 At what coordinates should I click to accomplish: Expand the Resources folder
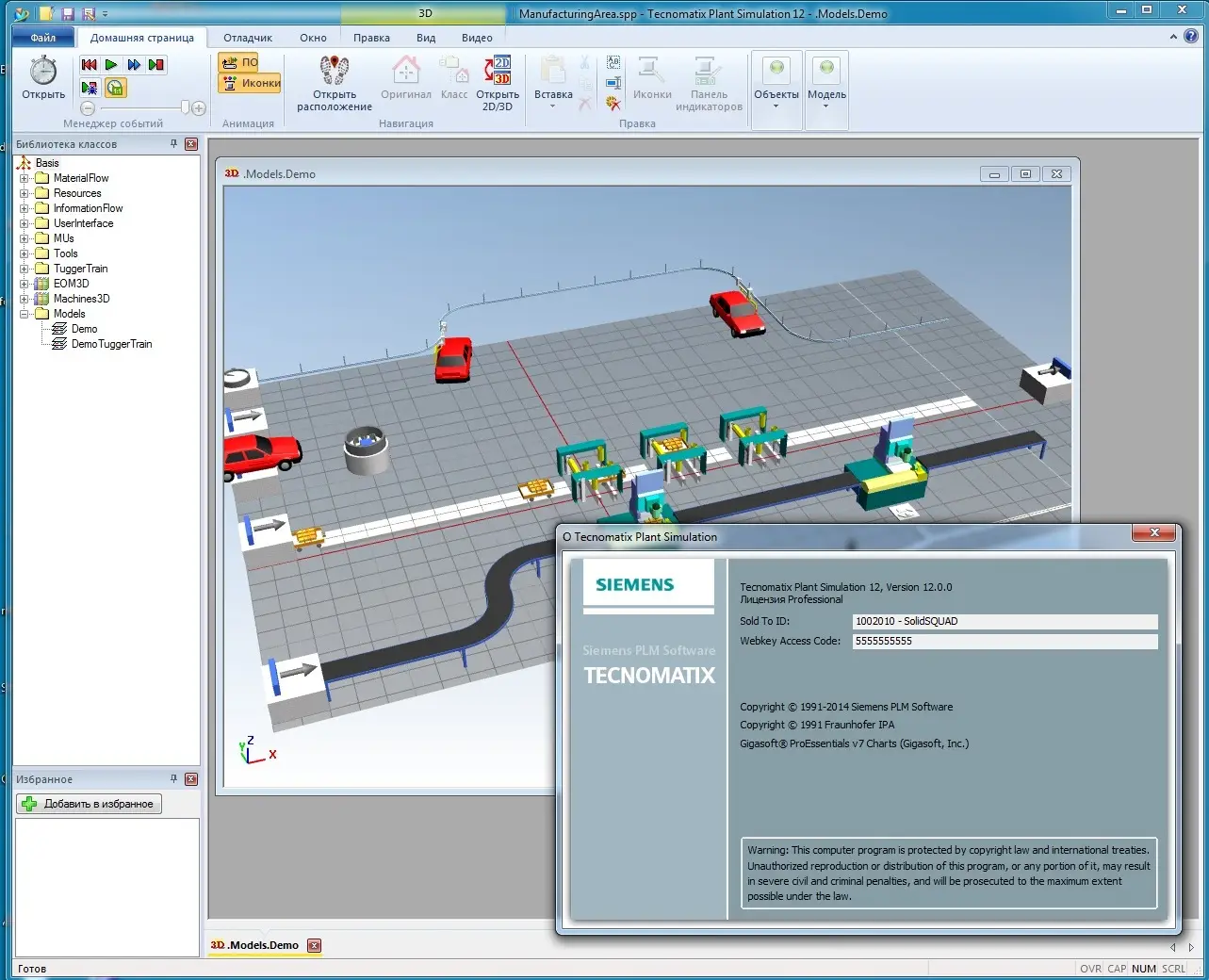click(x=25, y=193)
